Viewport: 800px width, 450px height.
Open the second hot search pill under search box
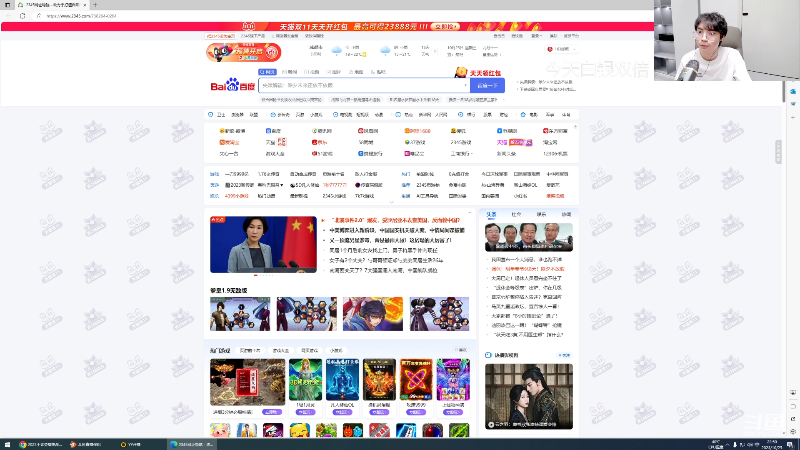coord(355,100)
